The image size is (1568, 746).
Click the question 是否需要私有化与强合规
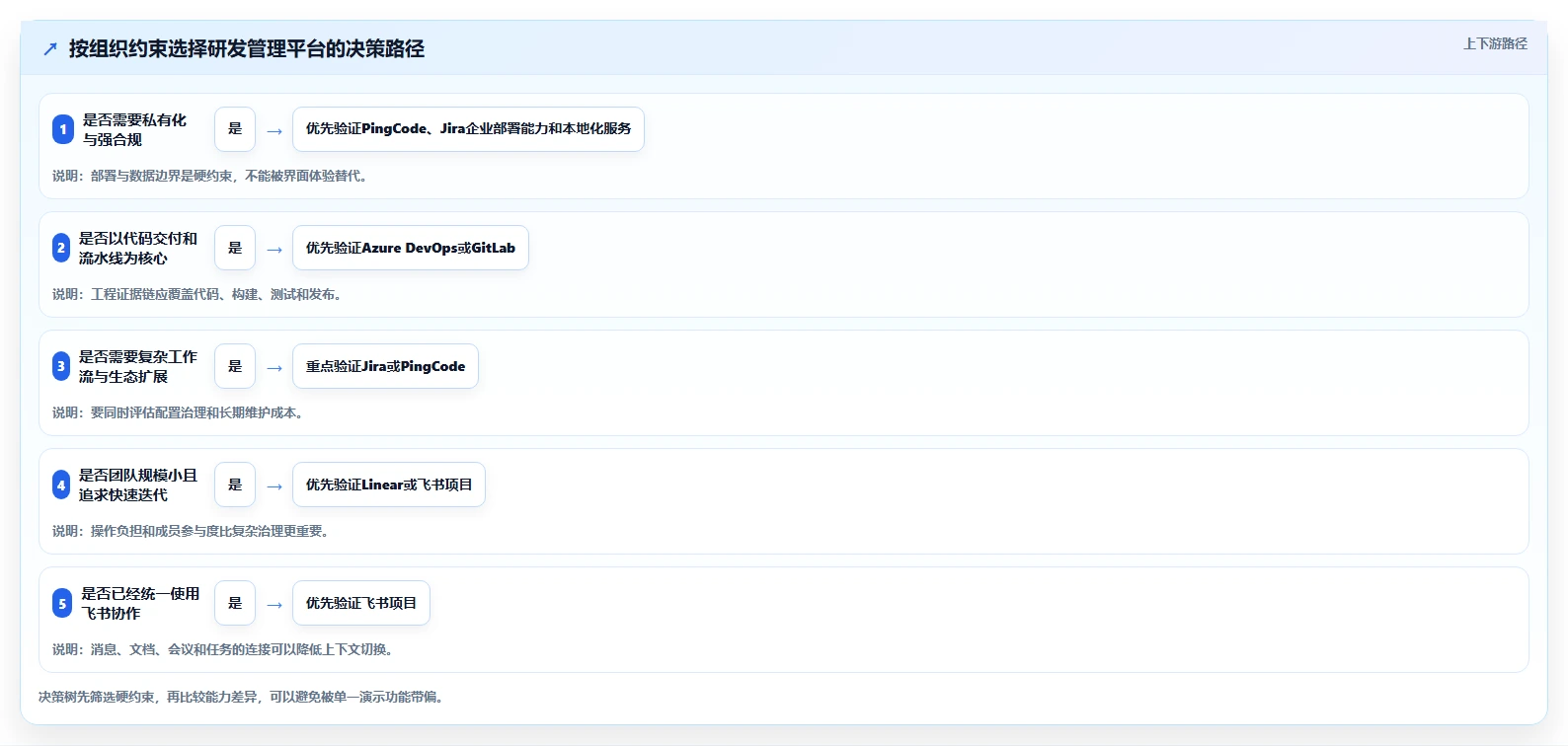tap(134, 129)
